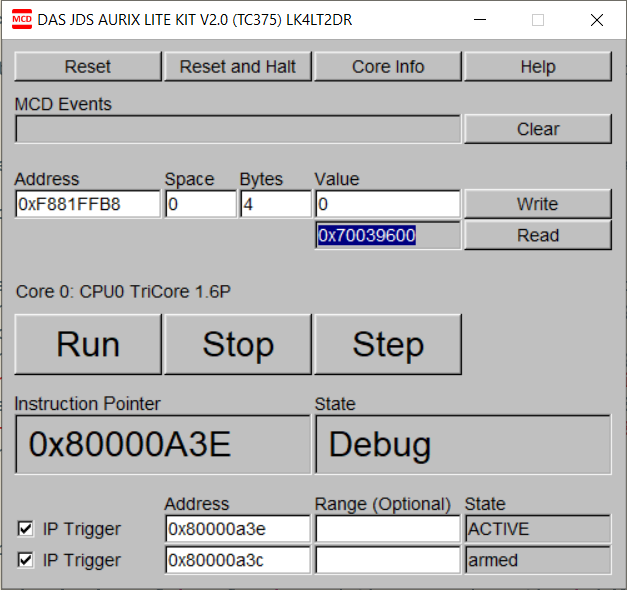Clear the MCD Events log
The height and width of the screenshot is (590, 627).
pyautogui.click(x=538, y=129)
